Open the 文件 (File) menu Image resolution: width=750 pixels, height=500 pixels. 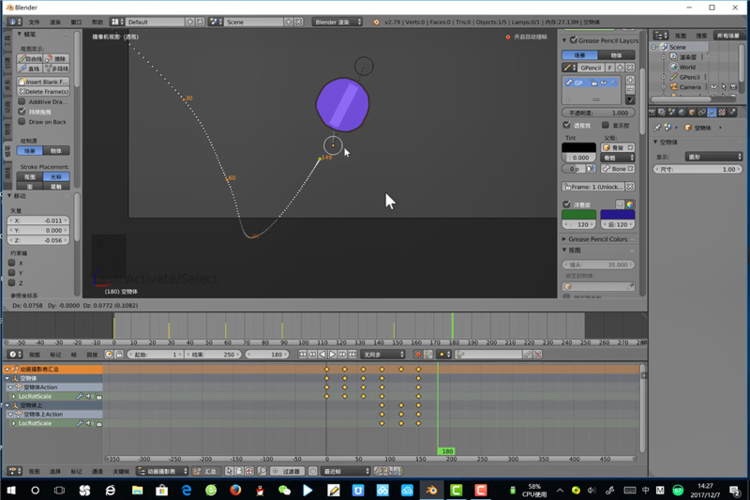coord(35,21)
